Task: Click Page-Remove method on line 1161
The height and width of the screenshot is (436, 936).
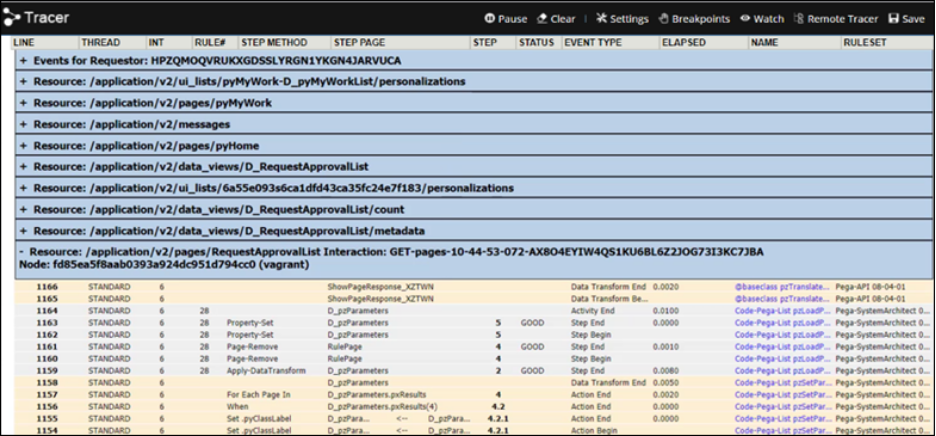Action: [252, 346]
